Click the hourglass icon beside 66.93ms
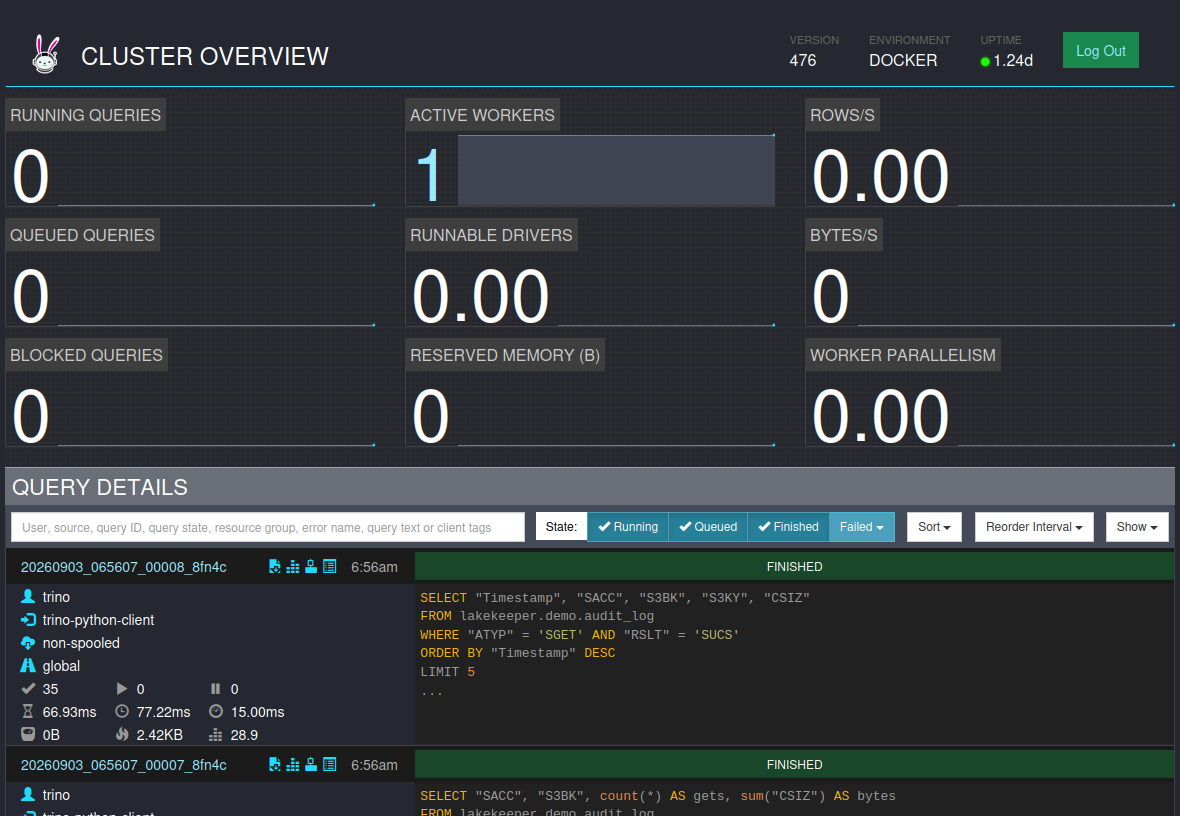The height and width of the screenshot is (816, 1180). [28, 711]
